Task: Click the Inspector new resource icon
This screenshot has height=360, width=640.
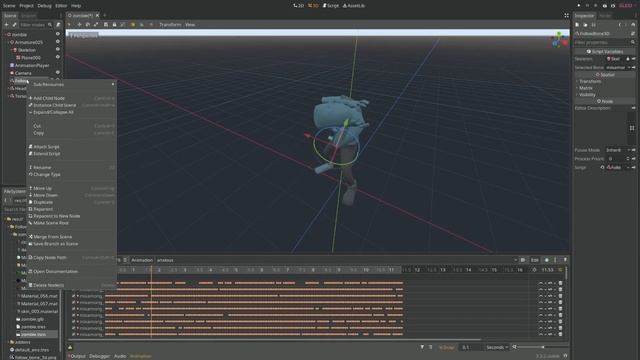Action: pos(577,25)
